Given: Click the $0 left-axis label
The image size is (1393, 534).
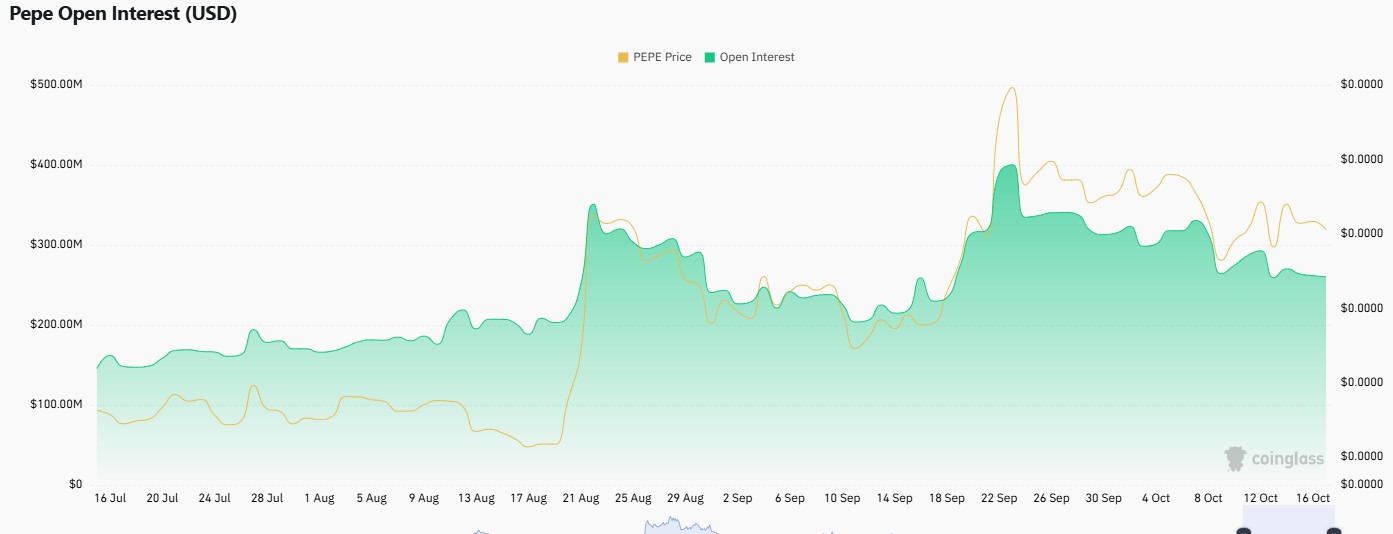Looking at the screenshot, I should tap(75, 484).
